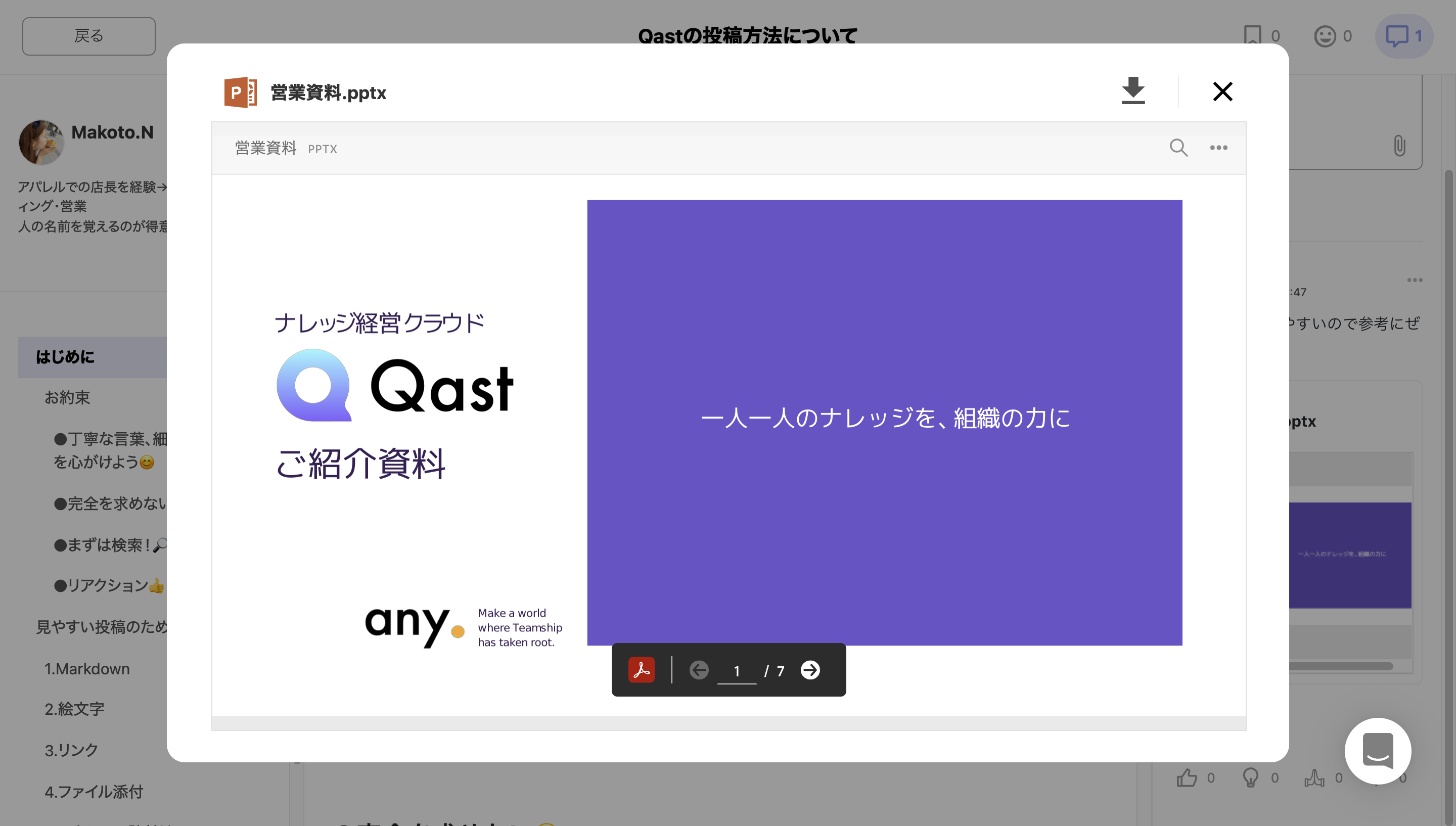Go to the previous slide

[x=699, y=670]
